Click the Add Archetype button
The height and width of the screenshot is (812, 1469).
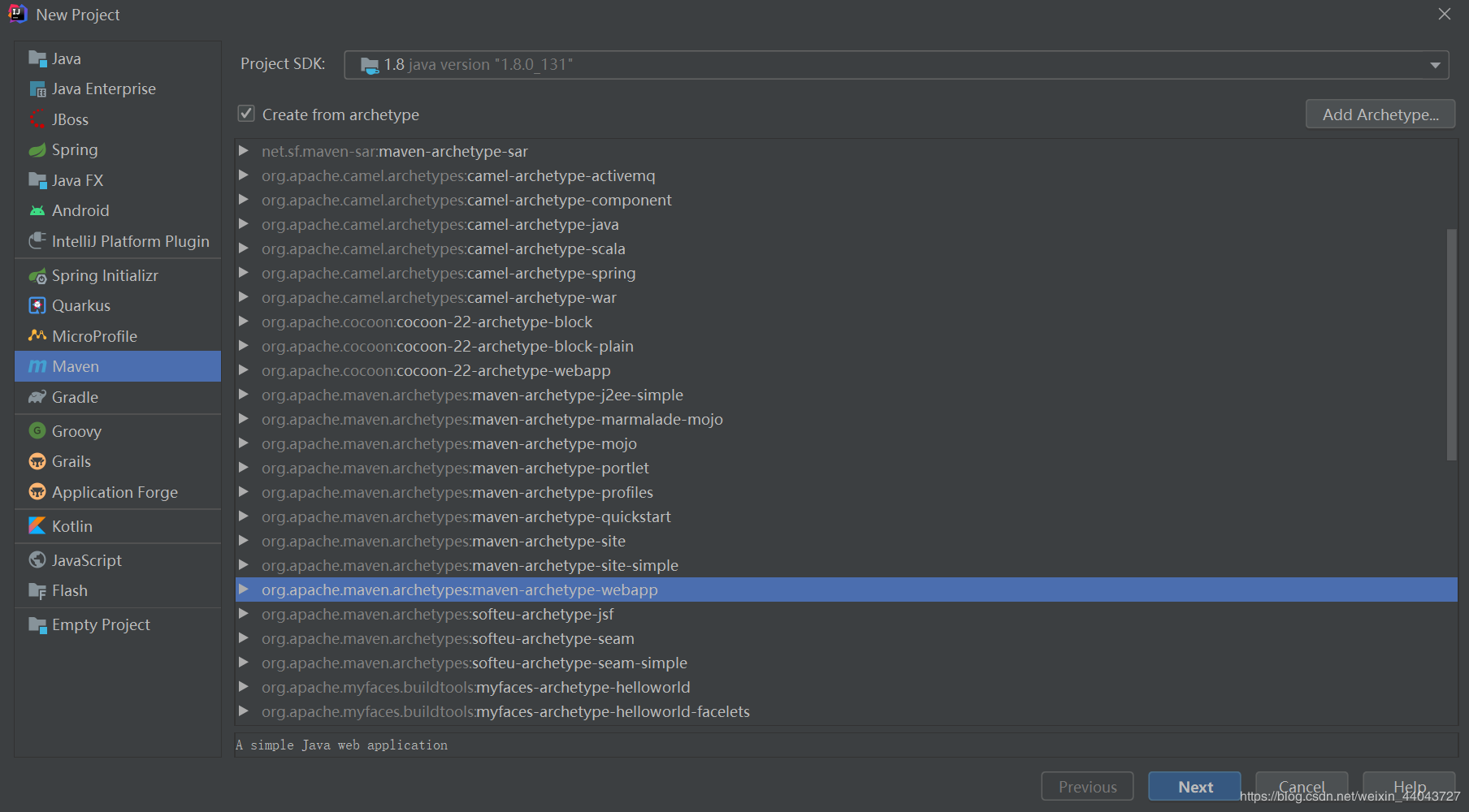1380,114
